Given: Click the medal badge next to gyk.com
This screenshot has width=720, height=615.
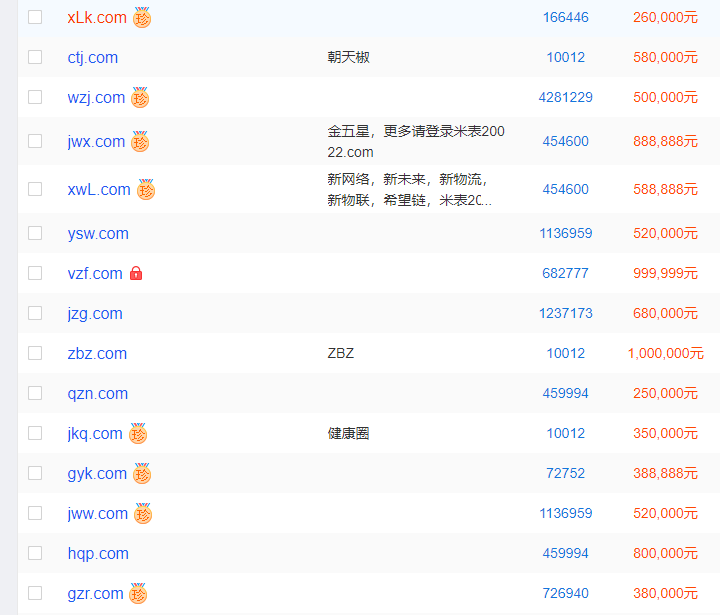Looking at the screenshot, I should (142, 473).
